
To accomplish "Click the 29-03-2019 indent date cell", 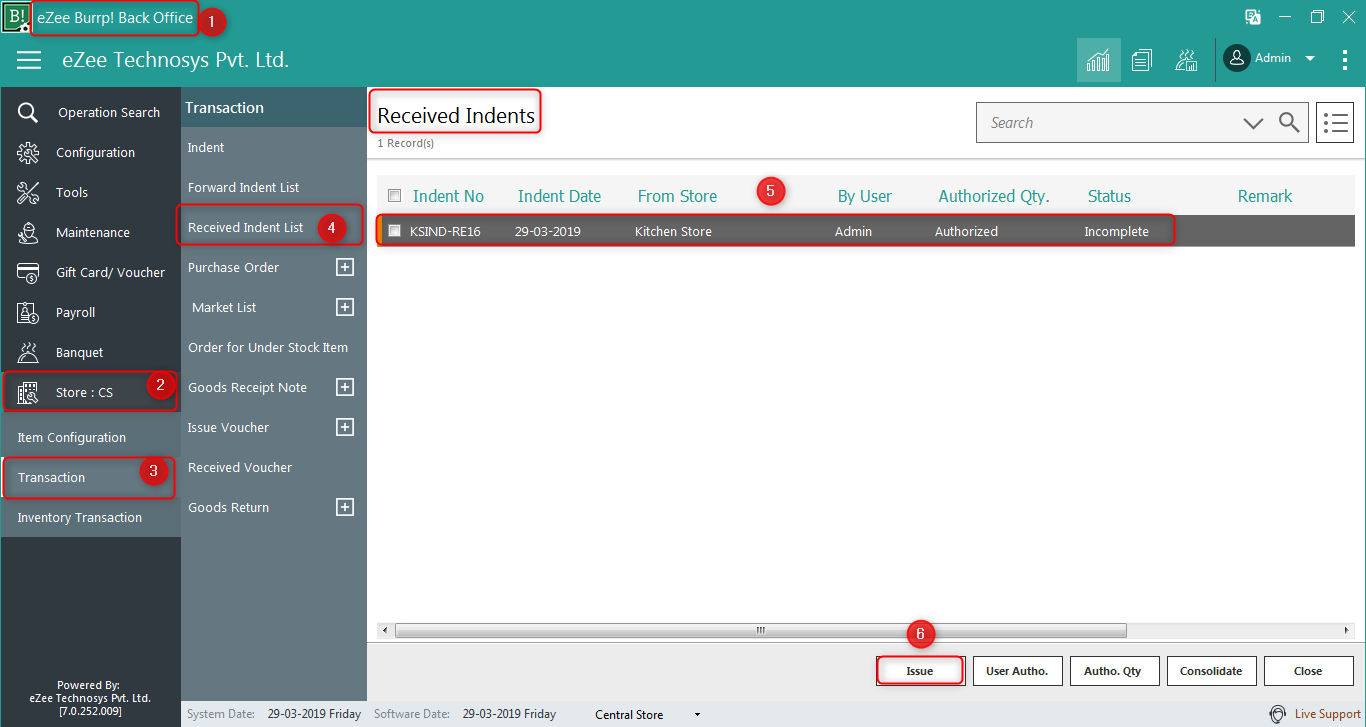I will 547,231.
